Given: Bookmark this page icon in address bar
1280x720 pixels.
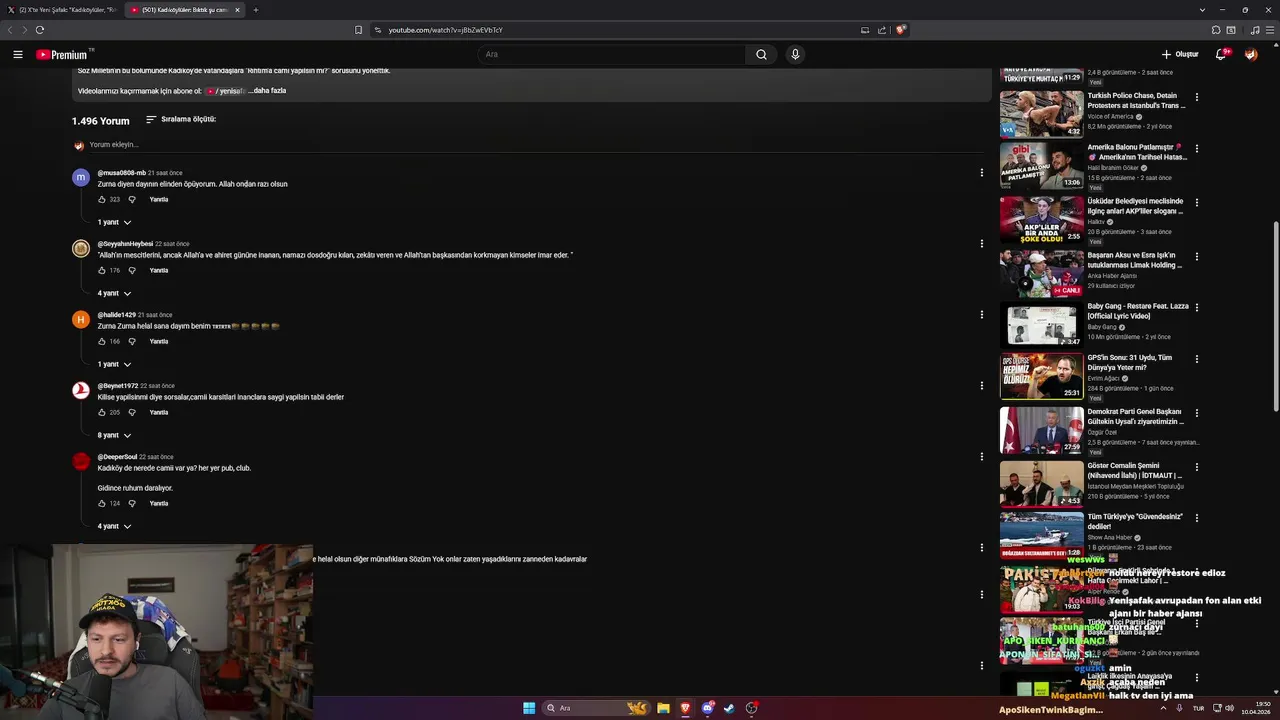Looking at the screenshot, I should point(358,30).
